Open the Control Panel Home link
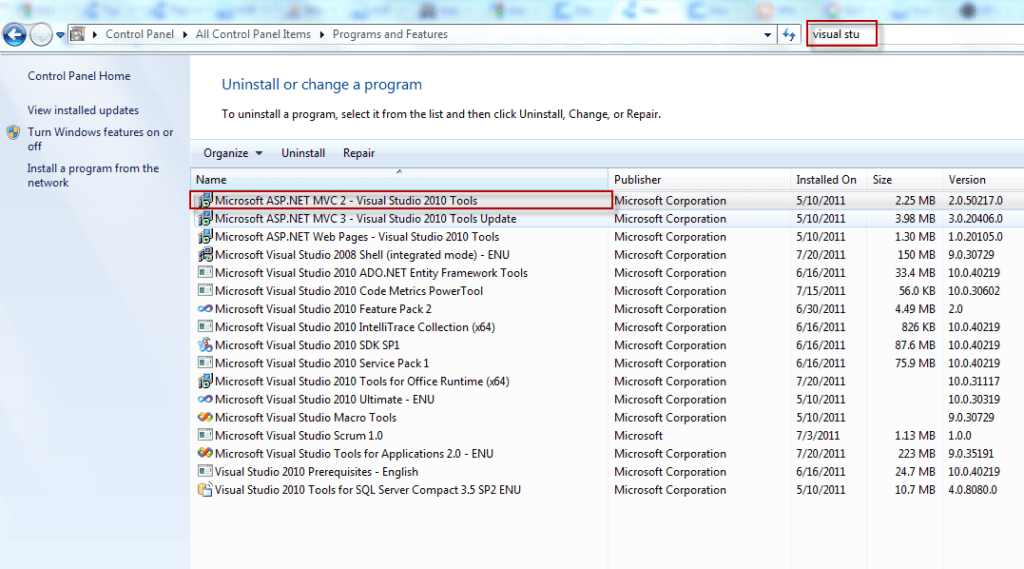The image size is (1024, 569). pos(79,76)
